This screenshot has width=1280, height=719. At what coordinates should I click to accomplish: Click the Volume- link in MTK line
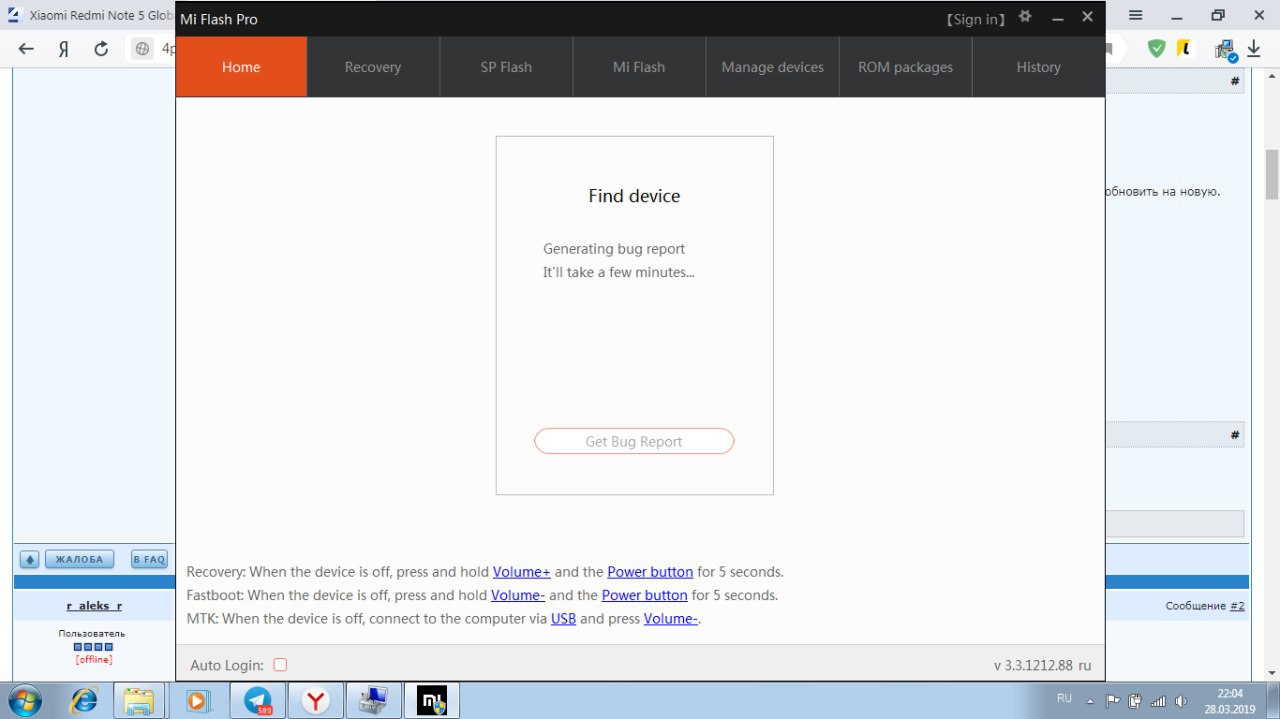[x=670, y=618]
